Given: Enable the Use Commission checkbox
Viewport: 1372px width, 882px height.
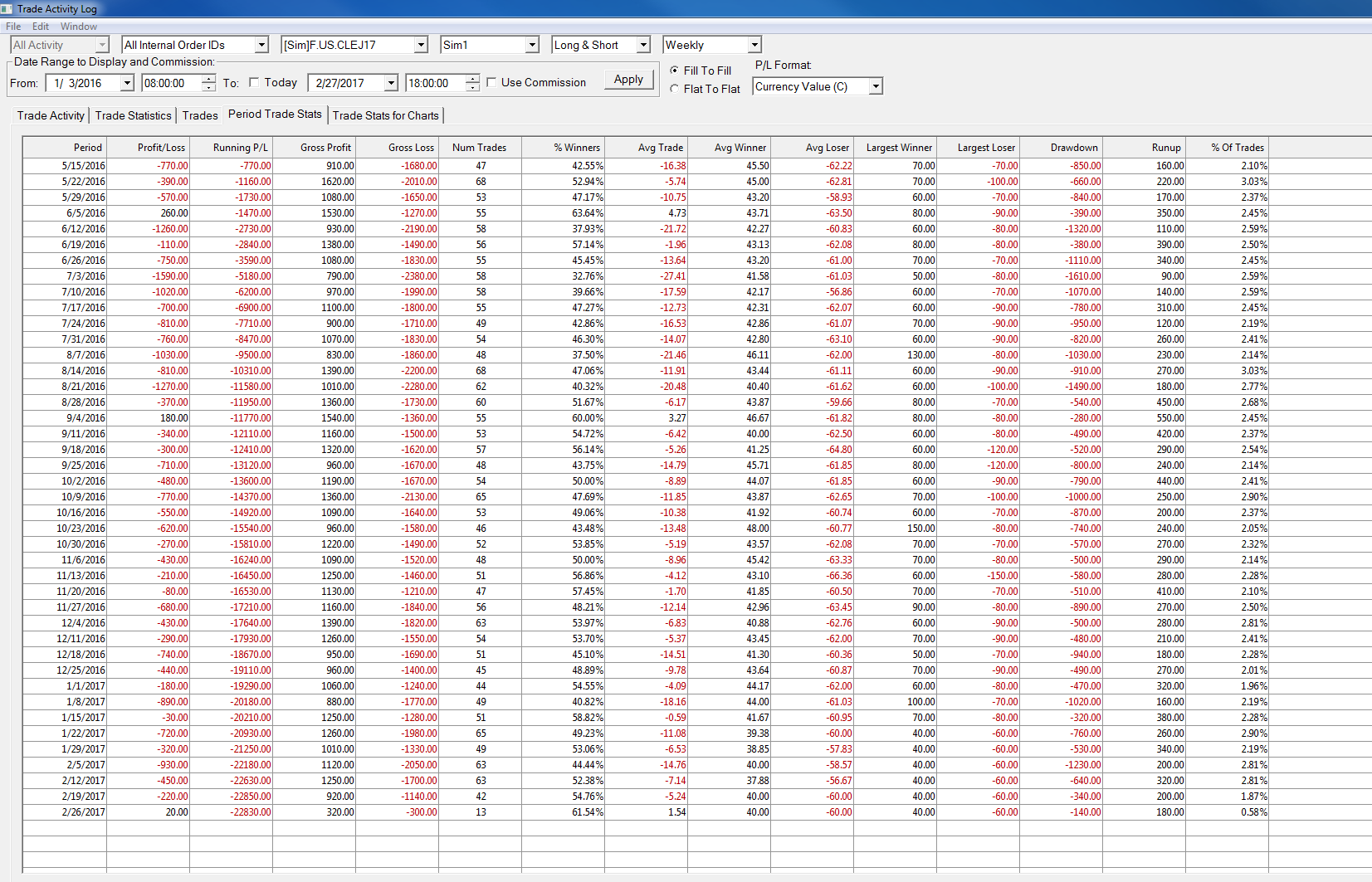Looking at the screenshot, I should 491,82.
